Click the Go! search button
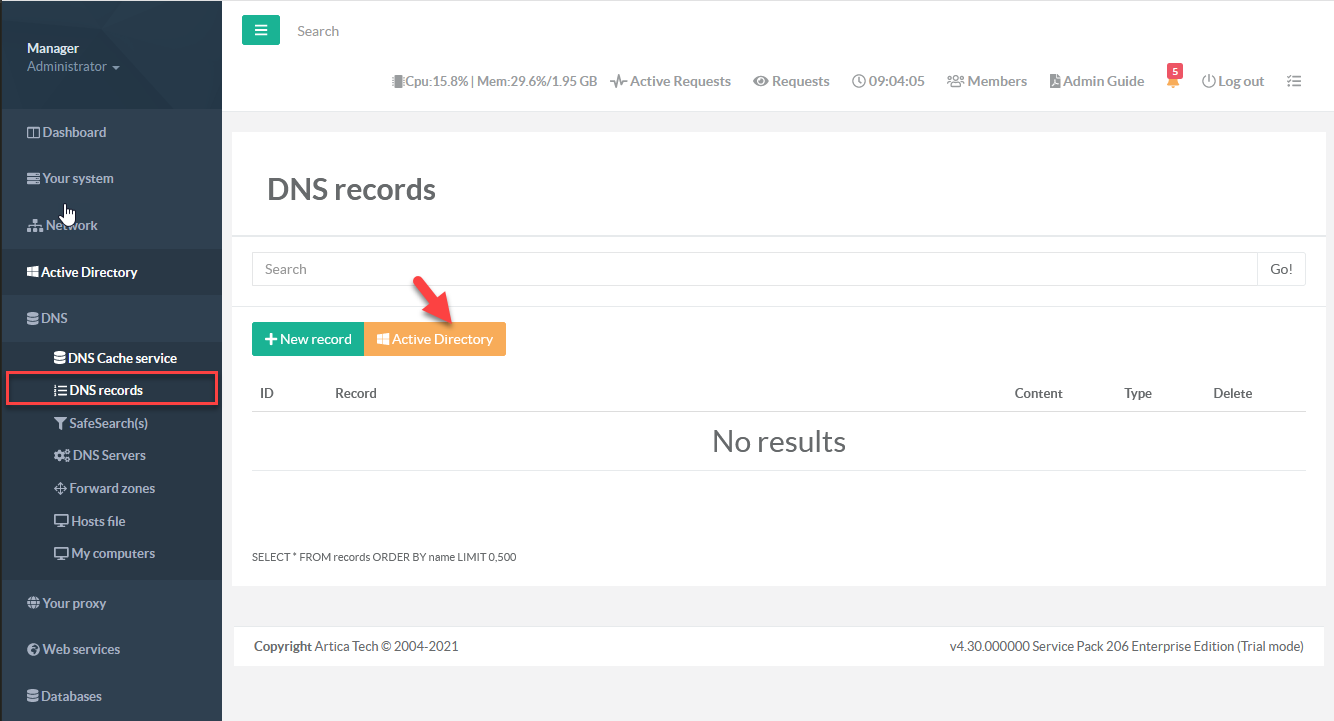Screen dimensions: 1334x721 point(1281,269)
